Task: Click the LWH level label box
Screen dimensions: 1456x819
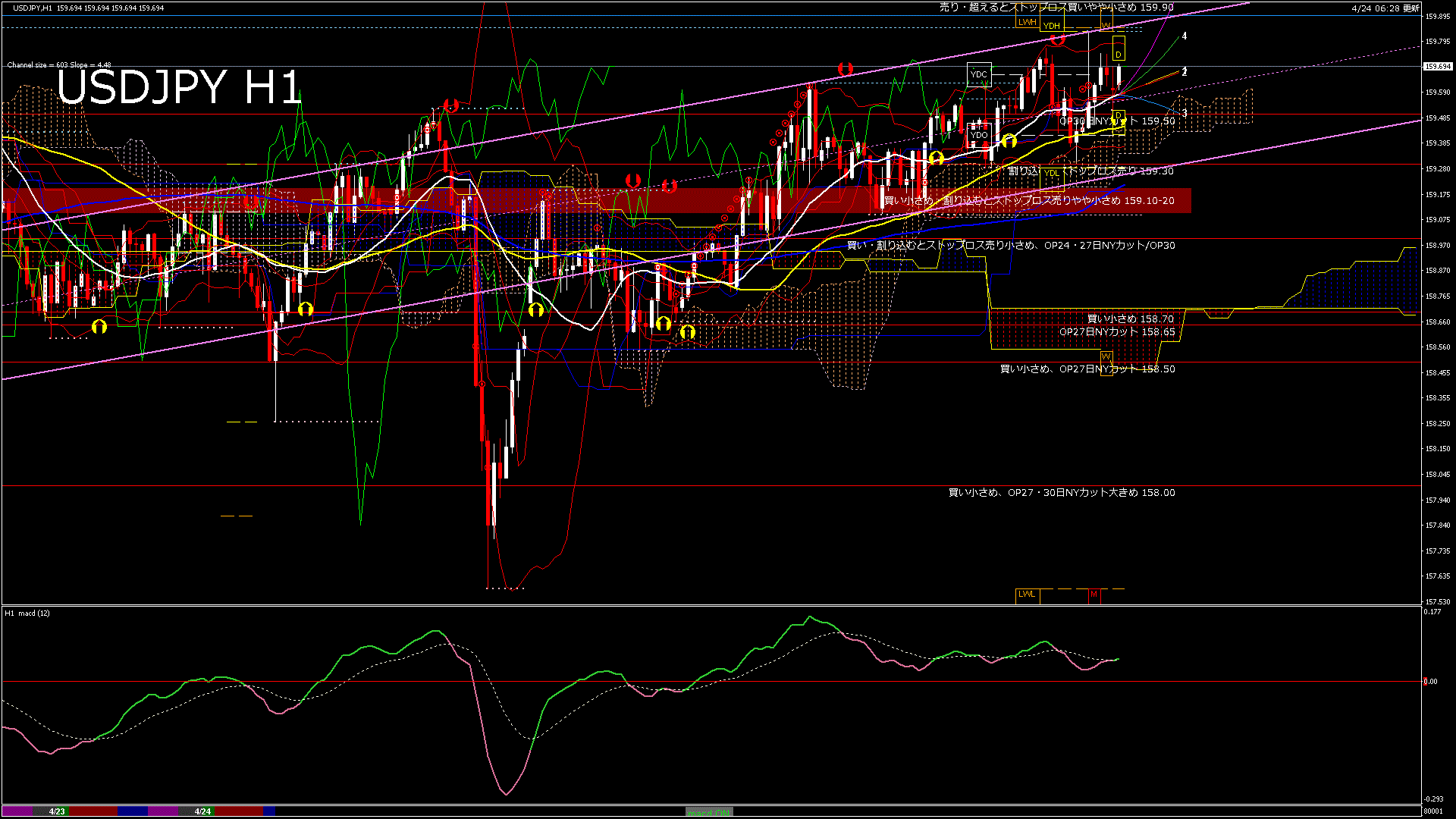Action: [1028, 22]
